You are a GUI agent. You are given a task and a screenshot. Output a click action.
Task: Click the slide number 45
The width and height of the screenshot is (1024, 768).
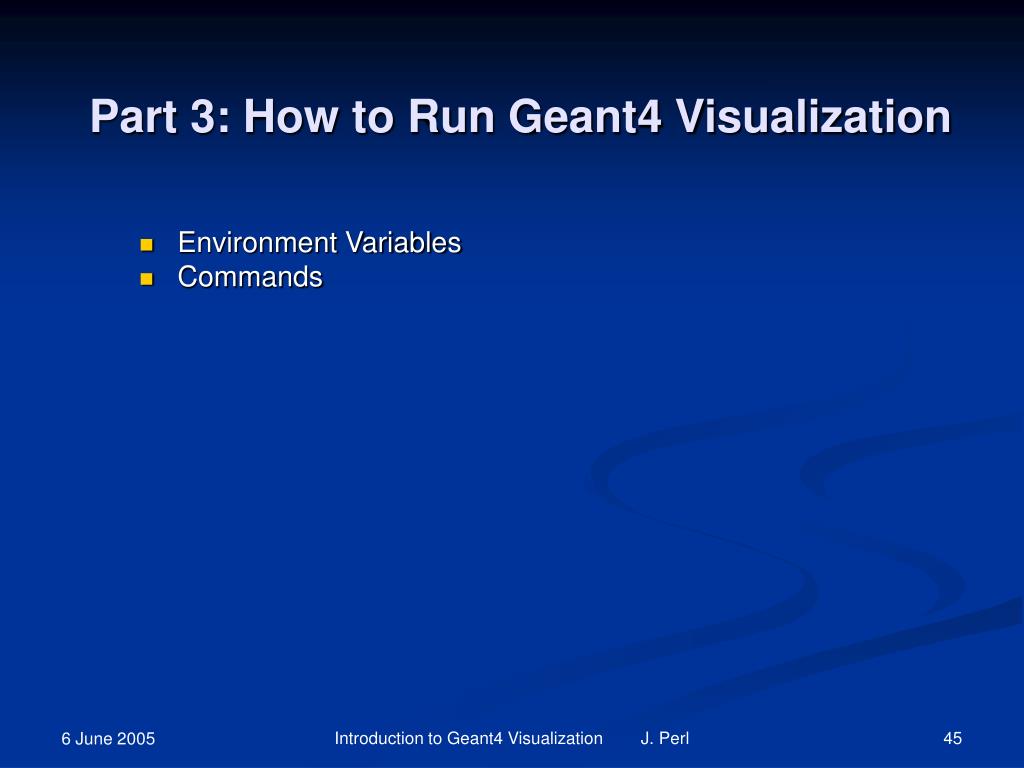point(952,739)
